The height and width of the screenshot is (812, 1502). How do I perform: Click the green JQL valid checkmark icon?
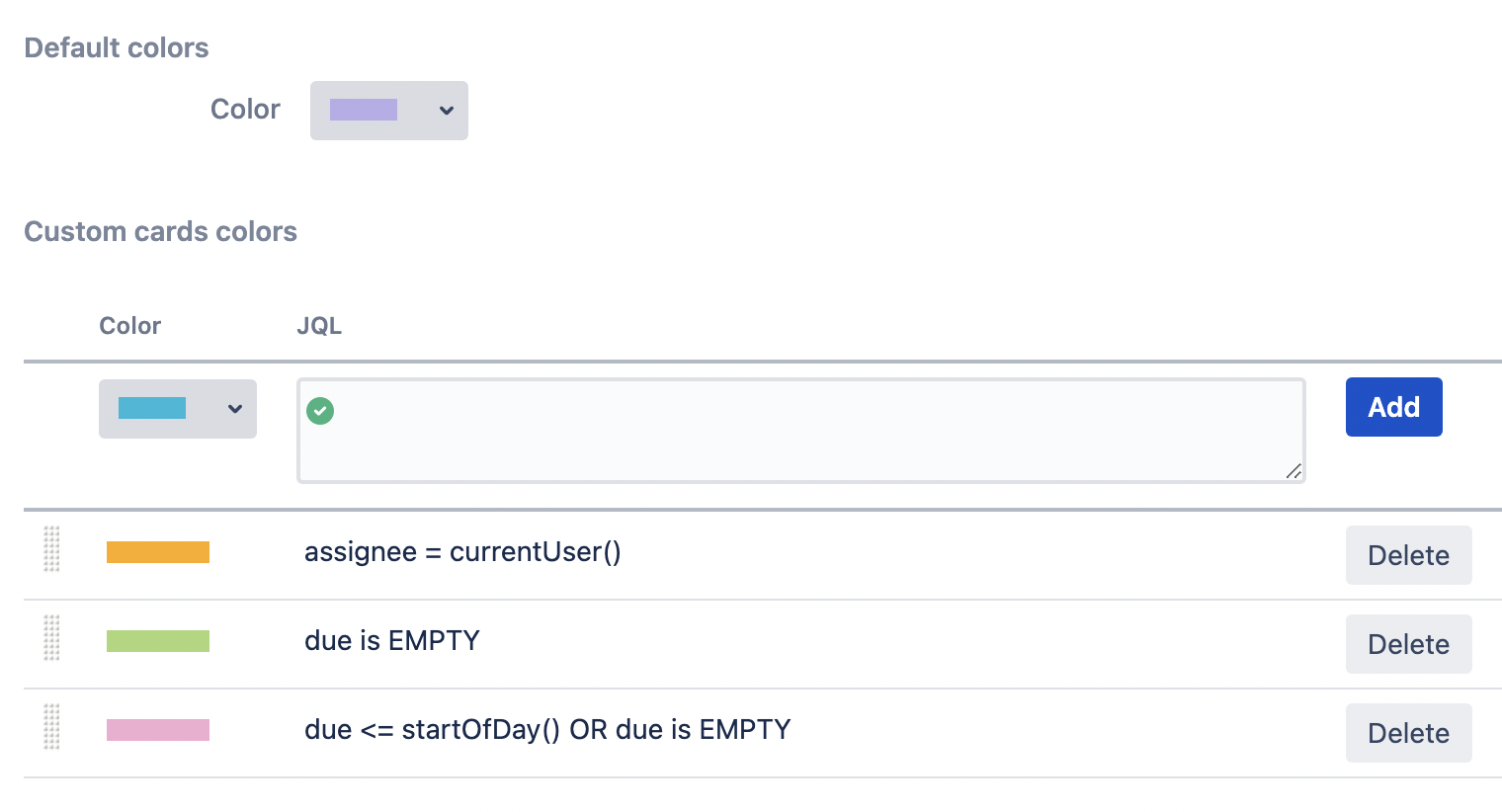click(320, 410)
